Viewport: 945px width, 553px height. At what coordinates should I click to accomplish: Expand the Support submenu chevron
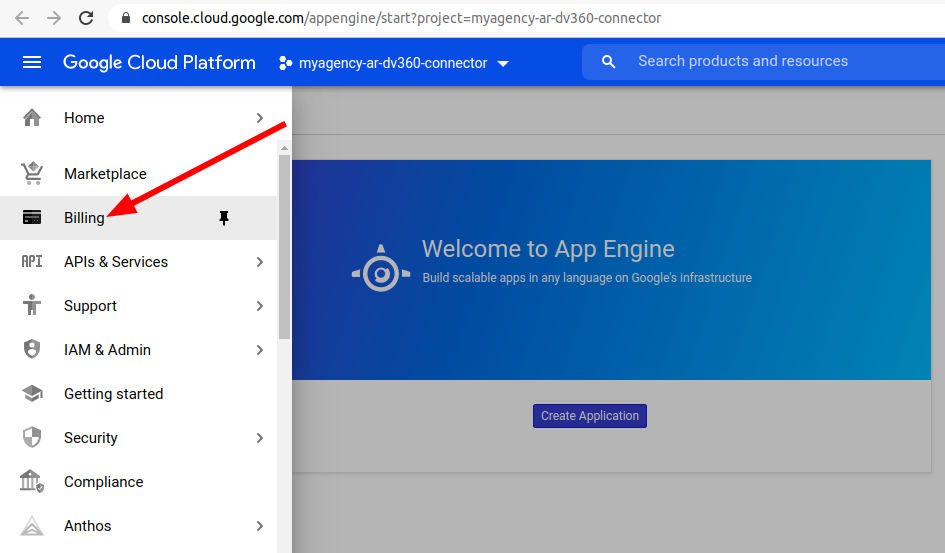pyautogui.click(x=260, y=306)
